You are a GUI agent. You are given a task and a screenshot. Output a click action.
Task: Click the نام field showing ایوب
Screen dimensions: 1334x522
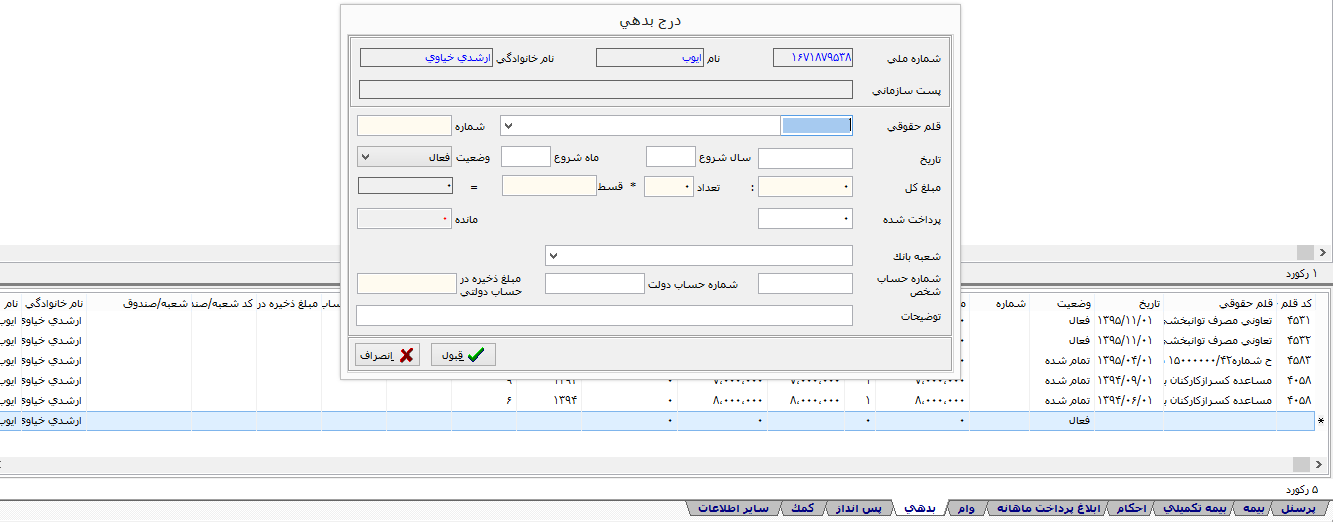pyautogui.click(x=650, y=58)
